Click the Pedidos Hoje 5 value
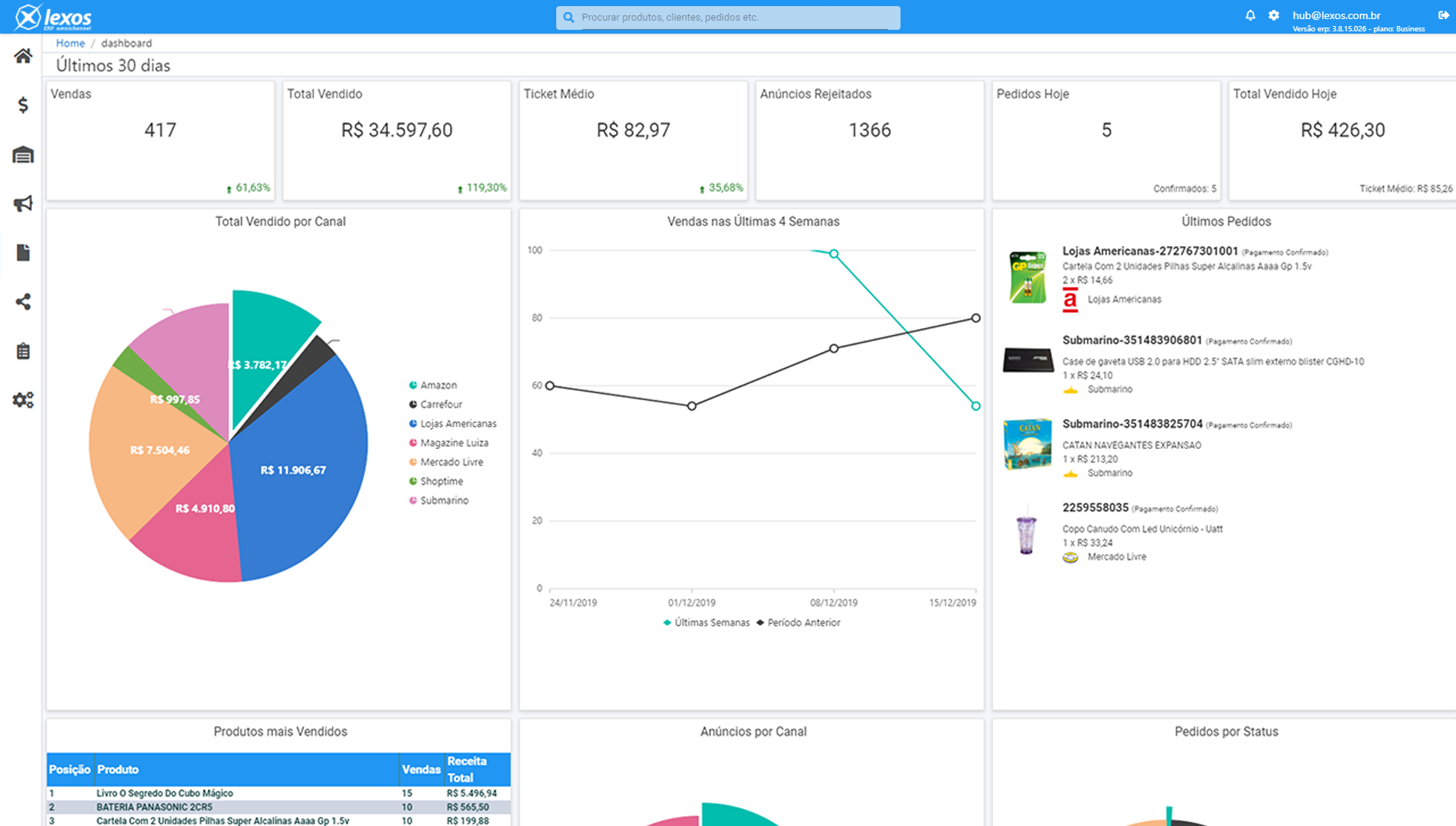The image size is (1456, 826). click(1106, 130)
